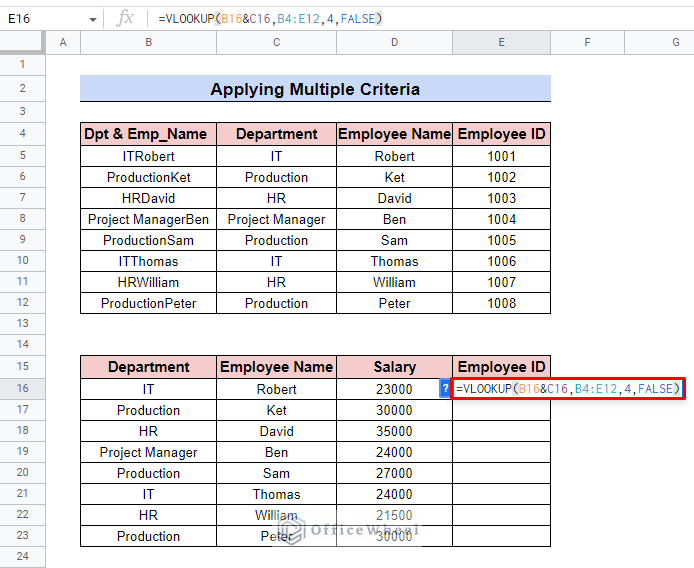Click the salary cell 21500
Screen dimensions: 694x568
tap(394, 515)
